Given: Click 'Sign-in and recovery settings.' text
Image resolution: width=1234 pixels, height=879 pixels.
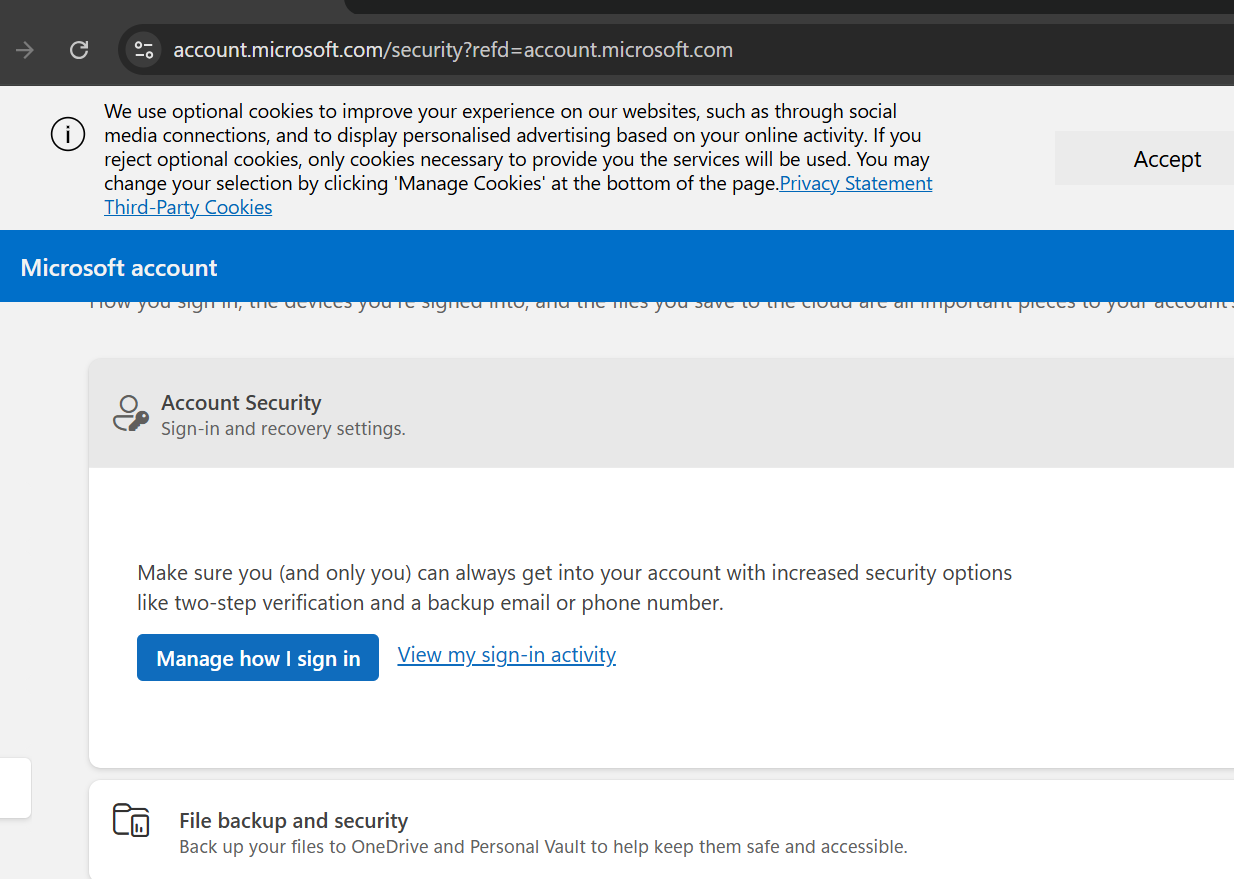Looking at the screenshot, I should [x=283, y=429].
